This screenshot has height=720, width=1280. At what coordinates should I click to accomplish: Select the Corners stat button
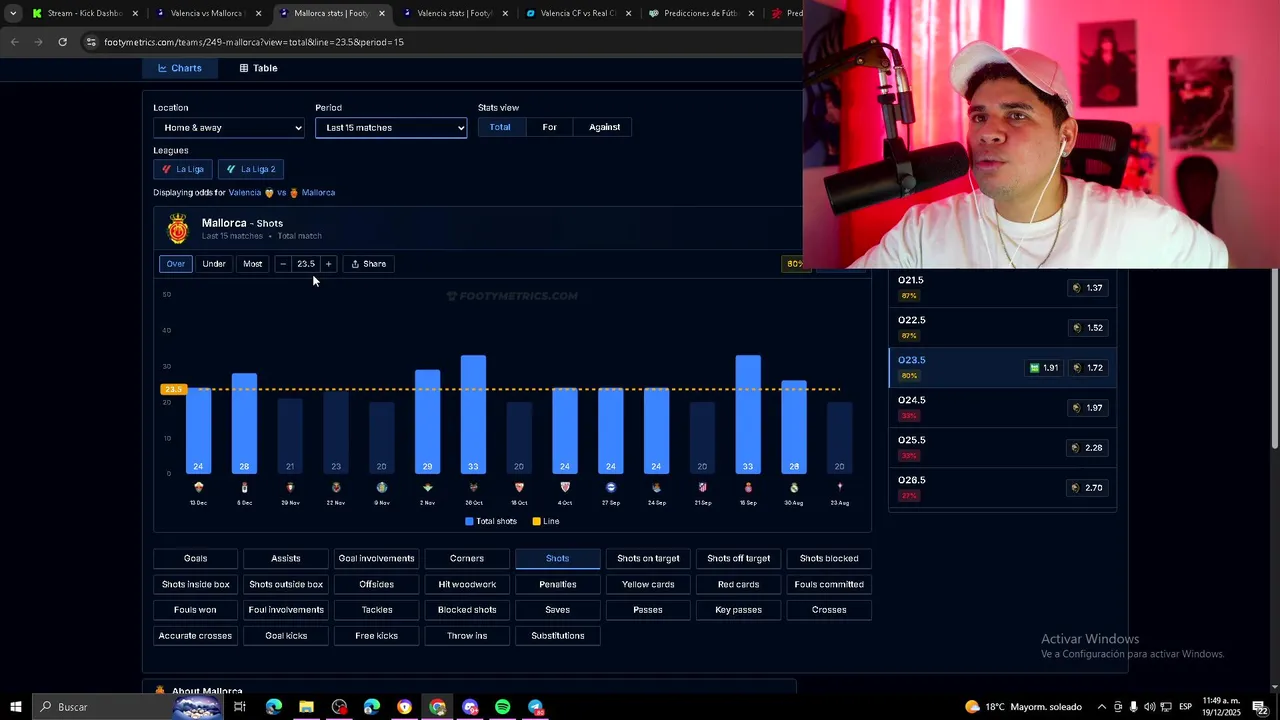pyautogui.click(x=467, y=558)
